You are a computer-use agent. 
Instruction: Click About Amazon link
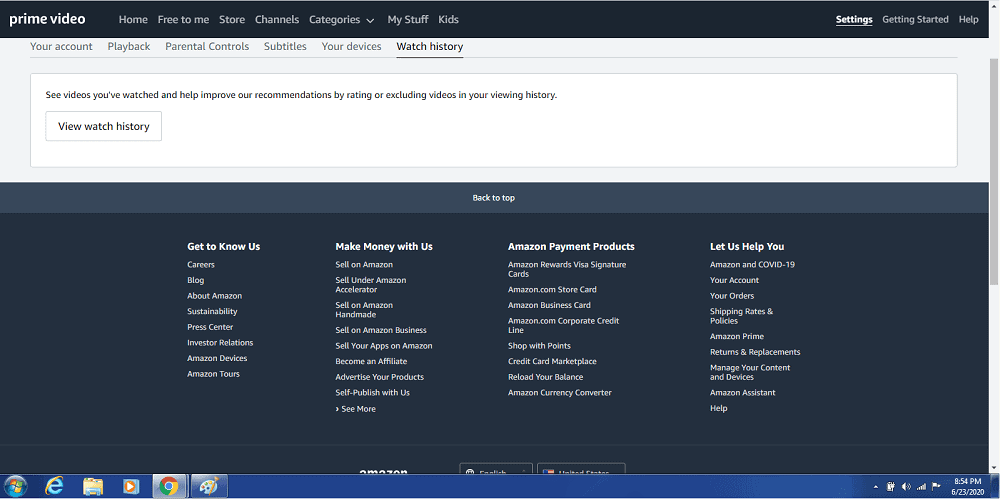coord(214,296)
